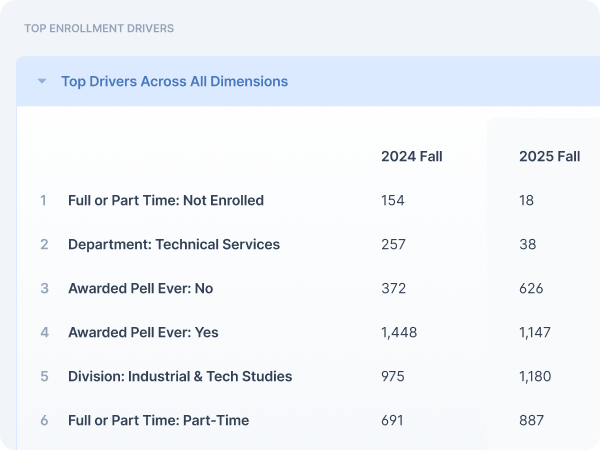Click the Top Drivers Across All Dimensions title
600x451 pixels.
[x=174, y=82]
